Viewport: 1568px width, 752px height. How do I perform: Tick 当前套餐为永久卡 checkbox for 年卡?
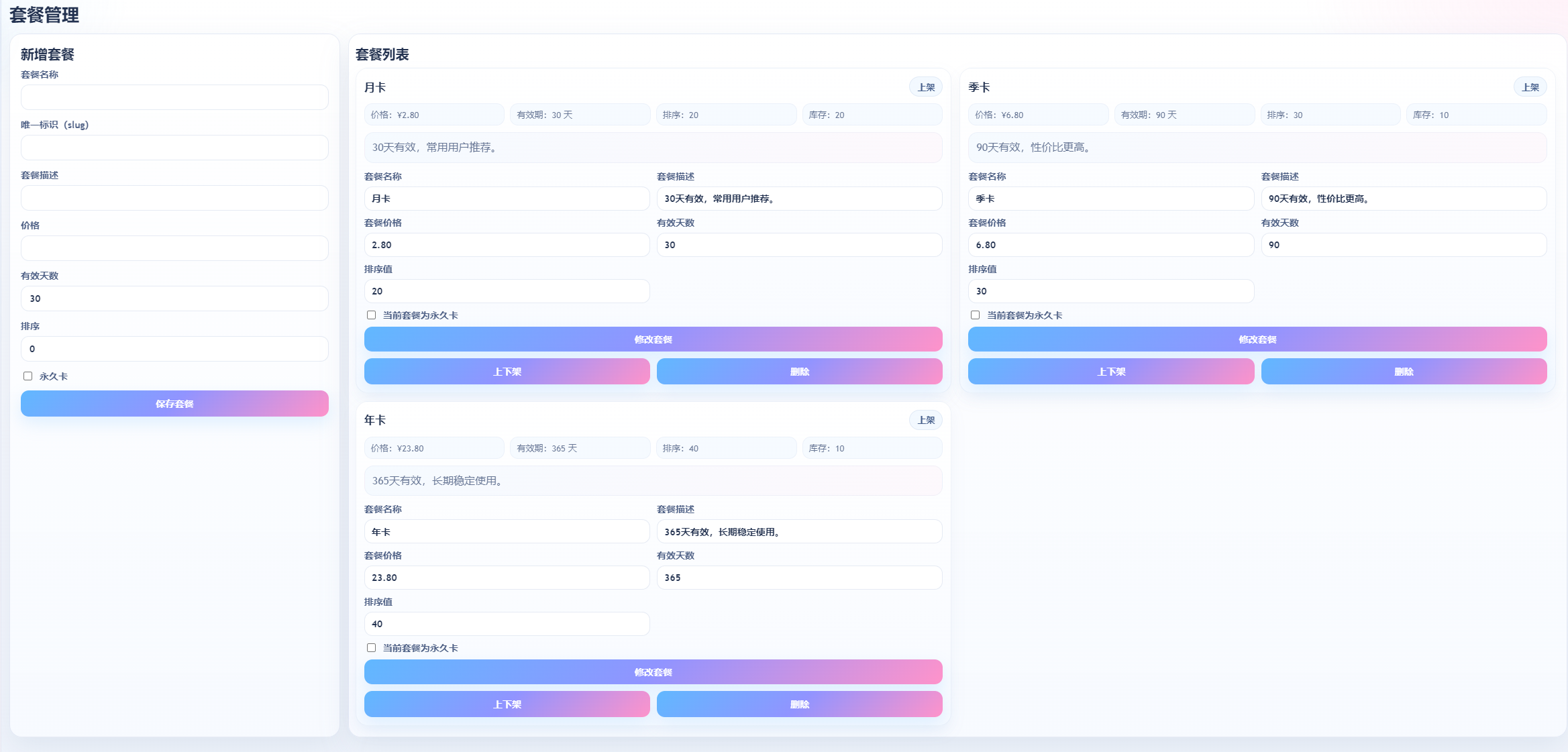coord(371,648)
